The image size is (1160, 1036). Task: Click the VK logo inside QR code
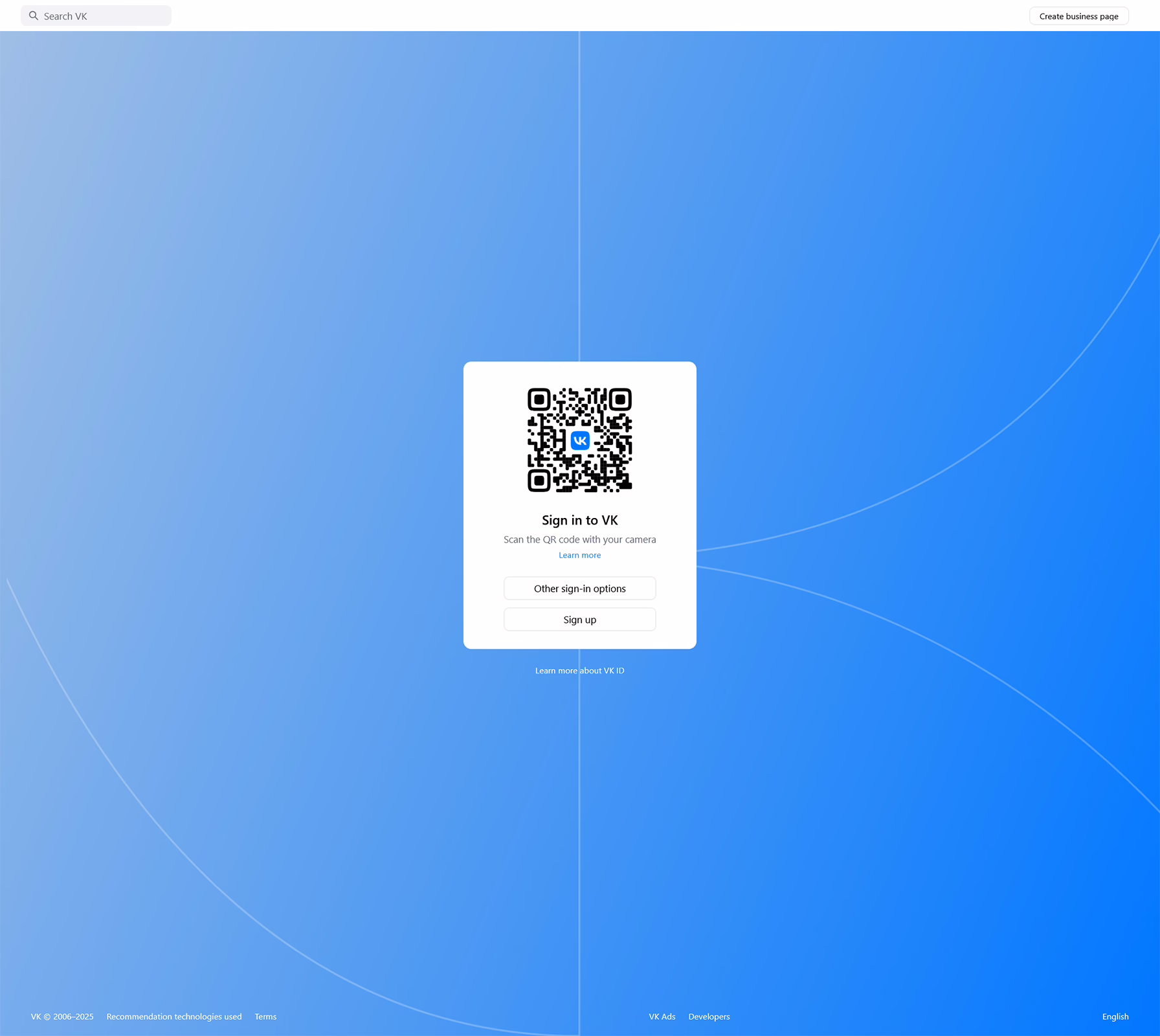(x=580, y=440)
